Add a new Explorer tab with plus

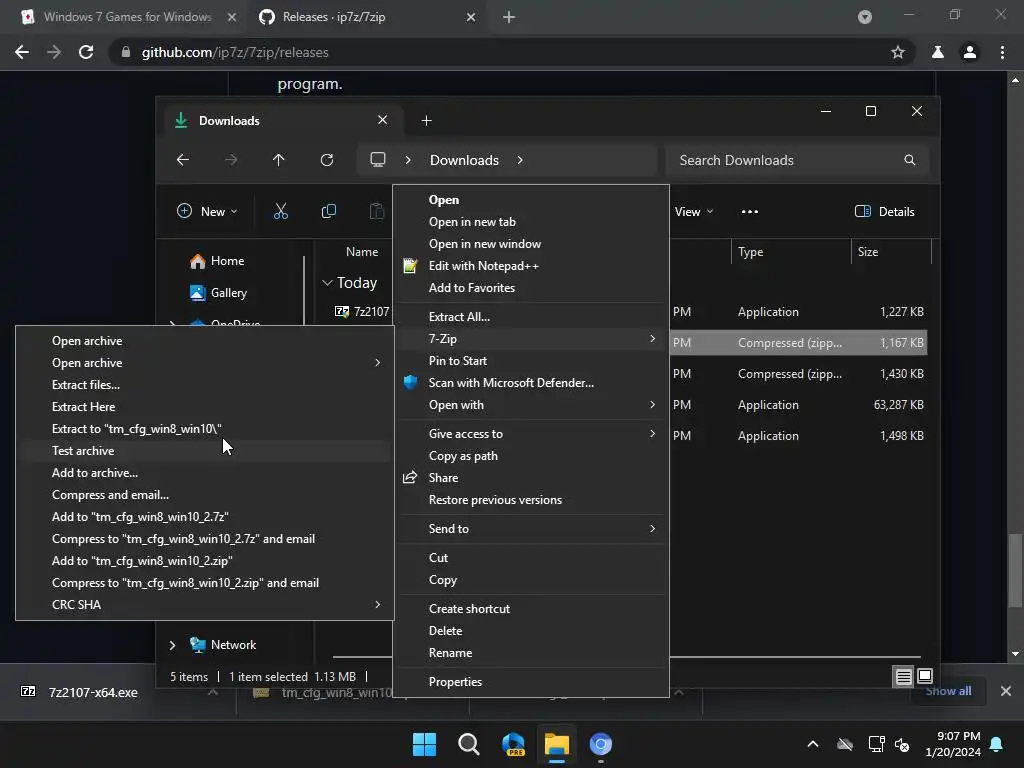tap(426, 121)
